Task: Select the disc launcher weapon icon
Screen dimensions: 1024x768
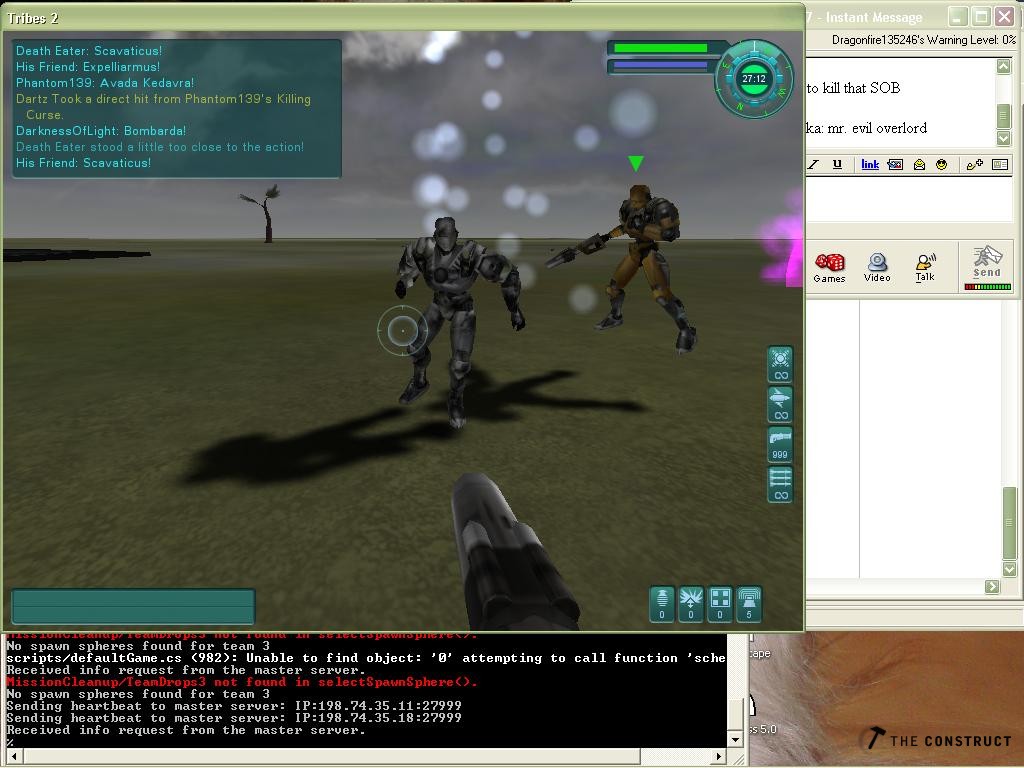Action: coord(780,404)
